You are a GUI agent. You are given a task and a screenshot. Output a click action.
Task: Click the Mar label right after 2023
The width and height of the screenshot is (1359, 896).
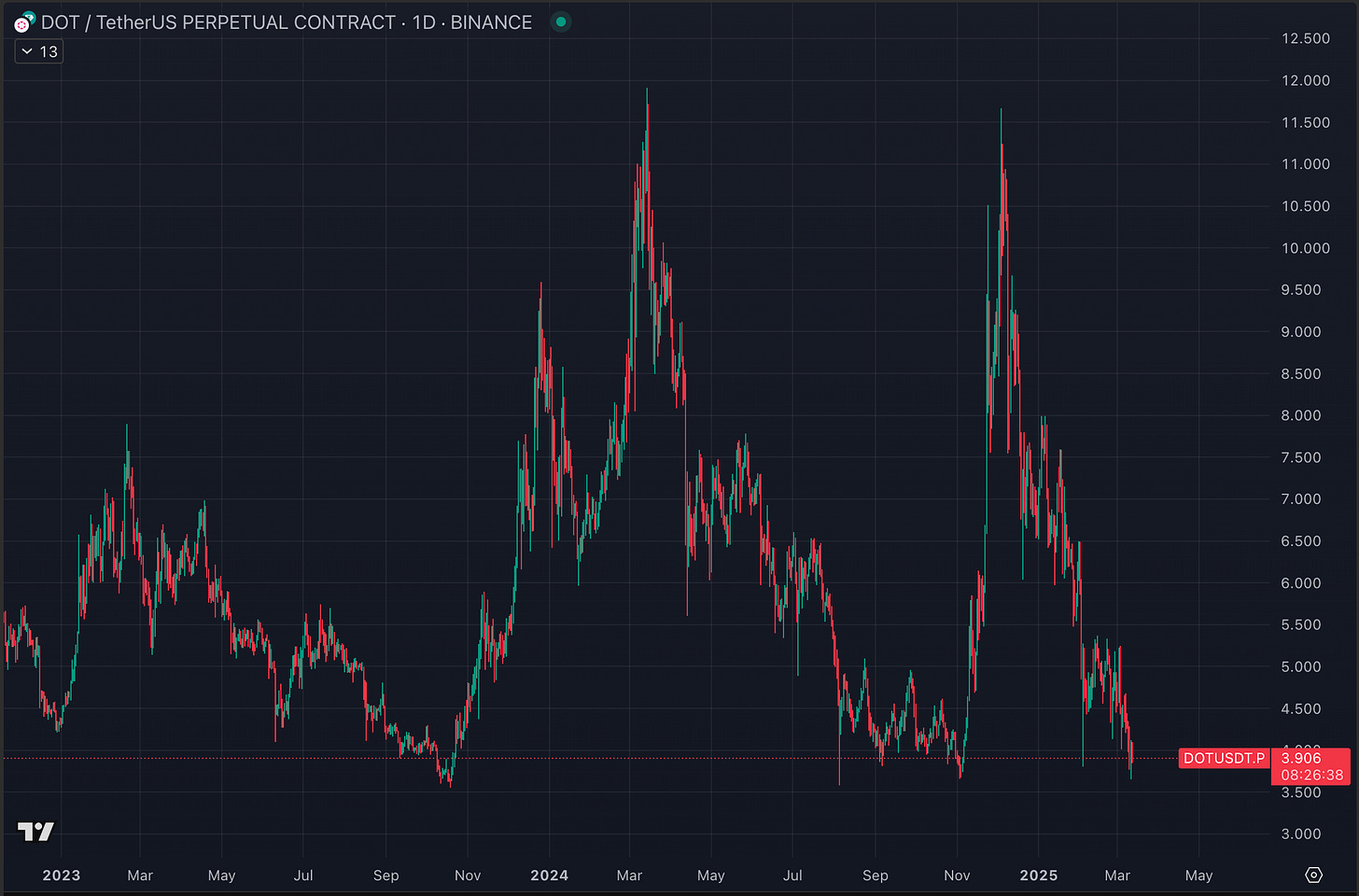(140, 875)
